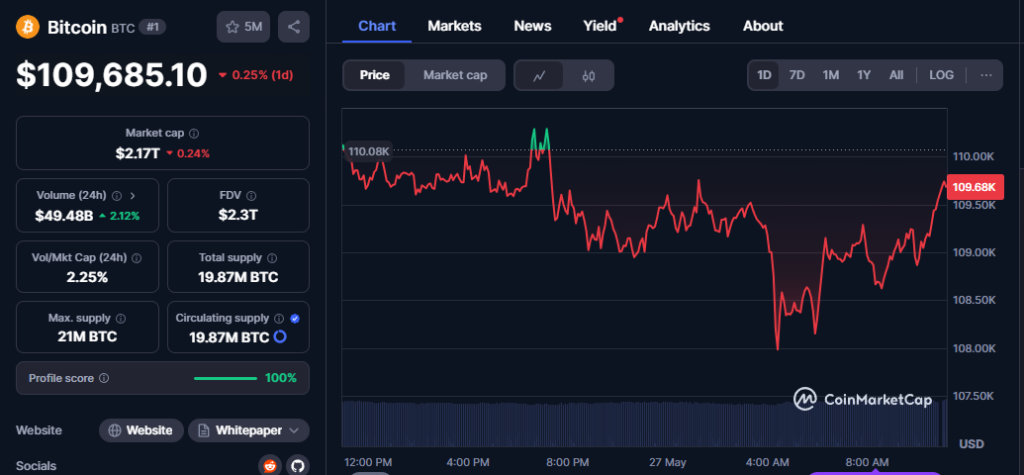Click the Profile score progress bar
The height and width of the screenshot is (475, 1024).
point(225,378)
